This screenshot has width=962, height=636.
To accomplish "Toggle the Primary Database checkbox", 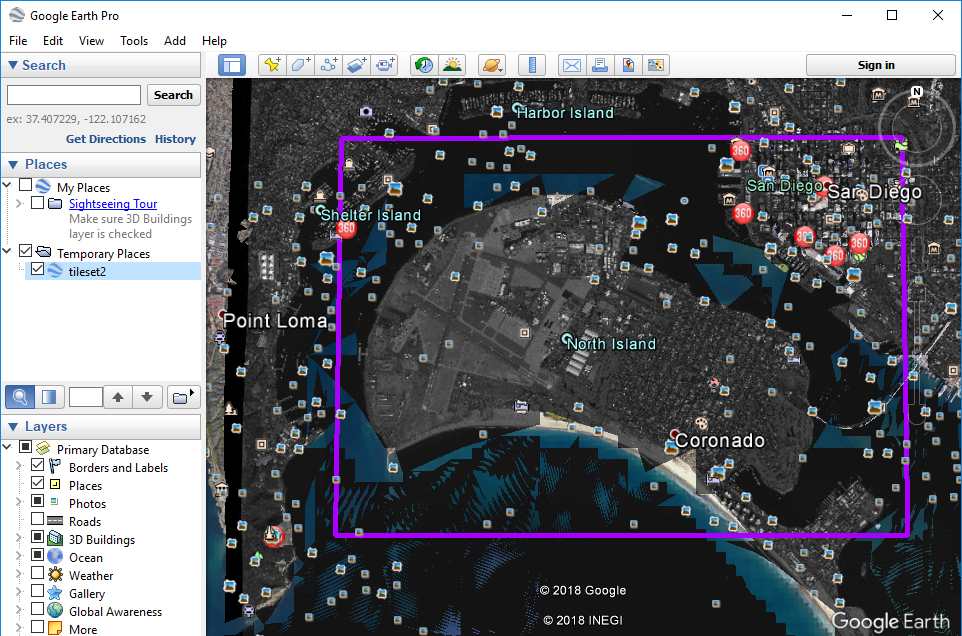I will [25, 446].
